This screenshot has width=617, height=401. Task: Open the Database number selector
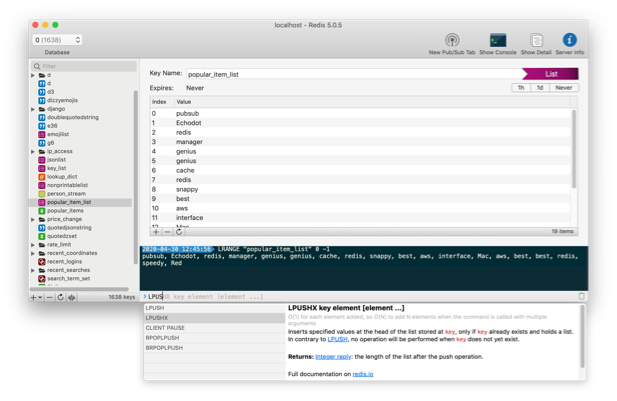(x=57, y=40)
